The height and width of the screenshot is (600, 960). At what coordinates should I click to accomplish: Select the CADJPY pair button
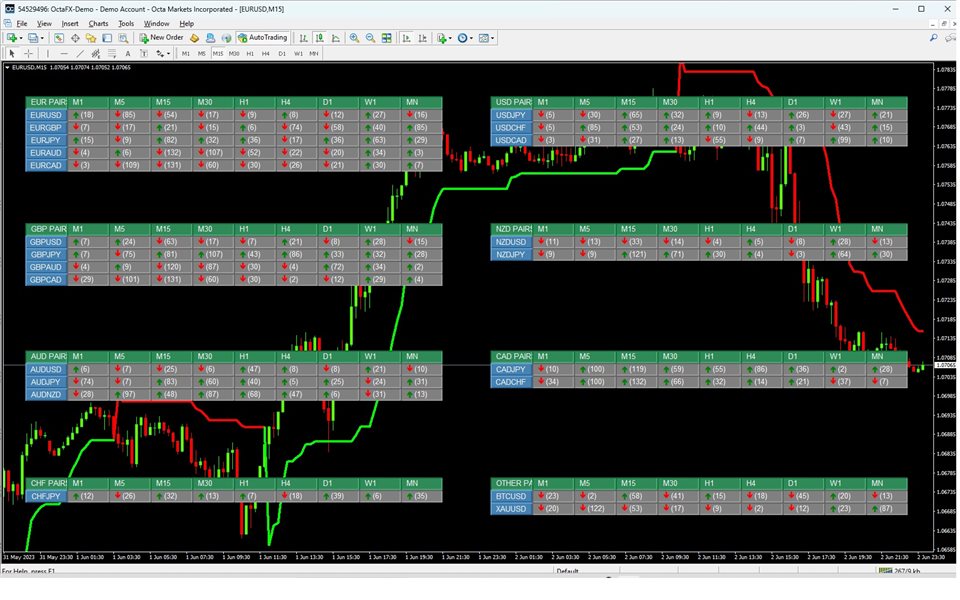click(x=511, y=369)
